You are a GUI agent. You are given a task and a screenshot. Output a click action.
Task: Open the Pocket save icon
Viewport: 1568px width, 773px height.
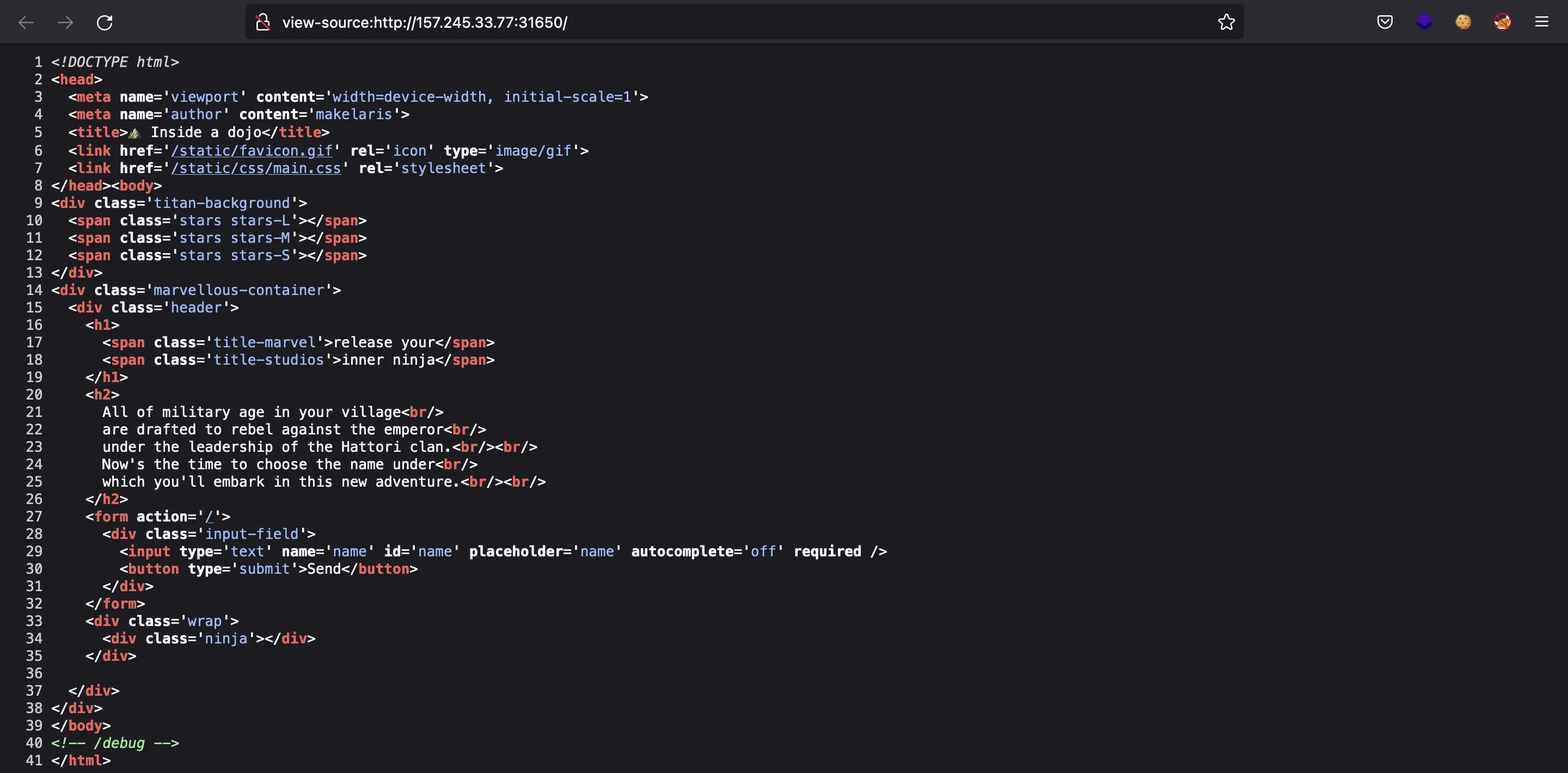coord(1385,22)
